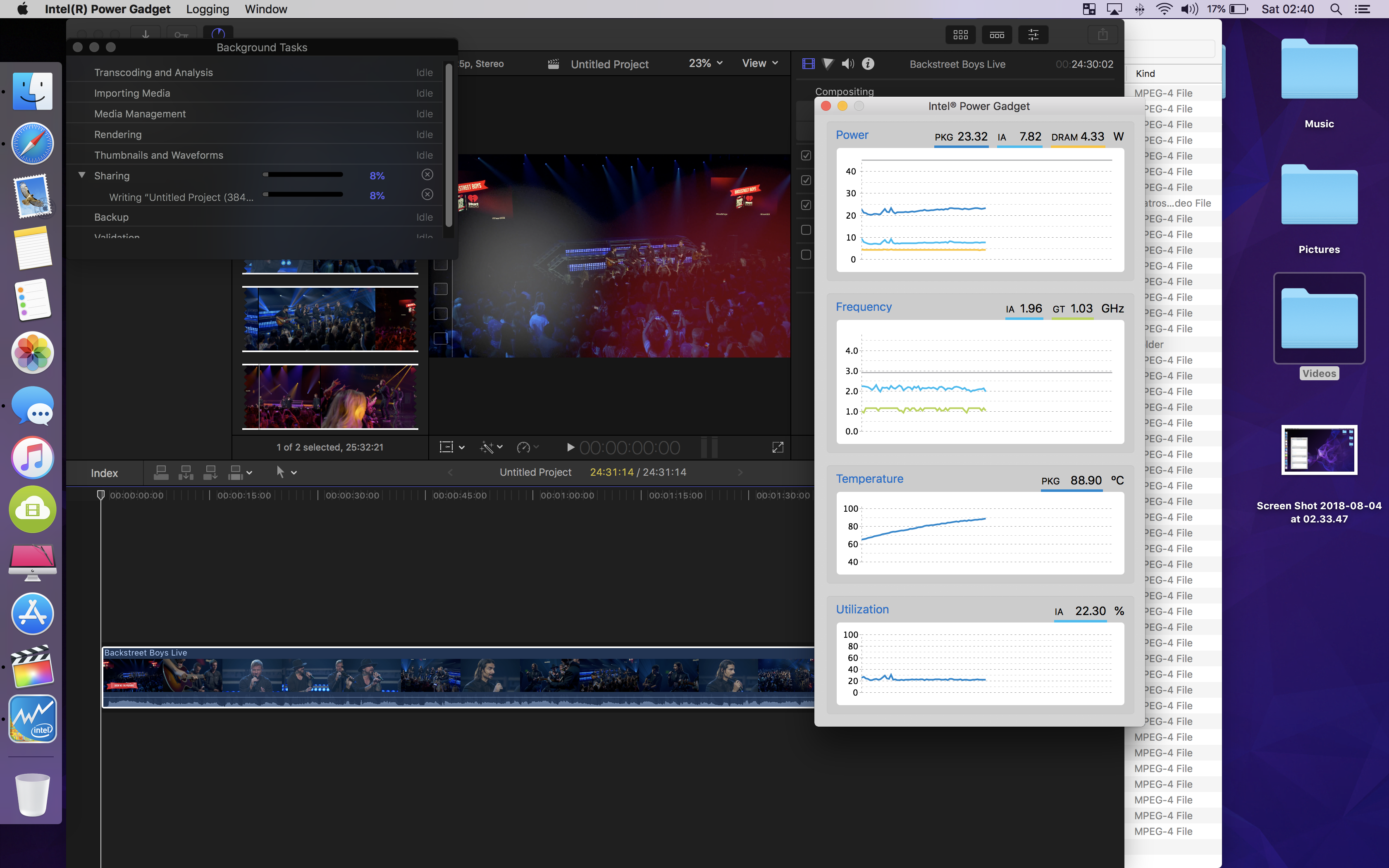Open Safari from the Dock
Image resolution: width=1389 pixels, height=868 pixels.
pyautogui.click(x=33, y=143)
